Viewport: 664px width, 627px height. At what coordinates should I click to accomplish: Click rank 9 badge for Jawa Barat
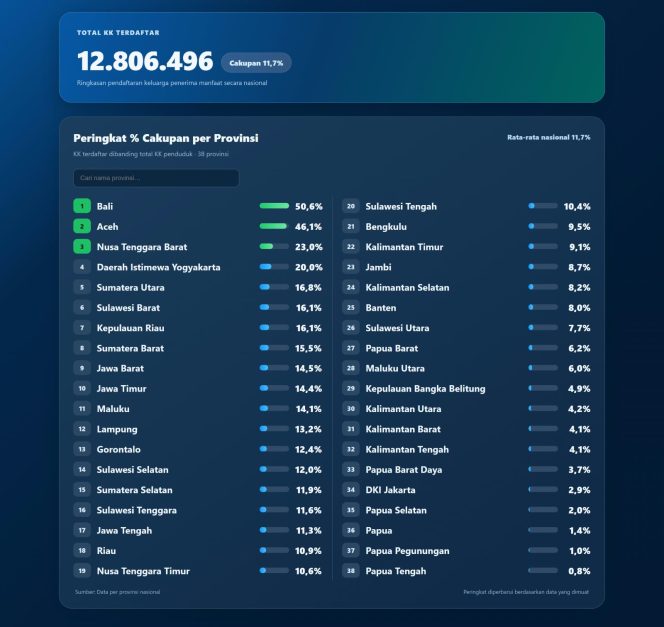pos(82,368)
